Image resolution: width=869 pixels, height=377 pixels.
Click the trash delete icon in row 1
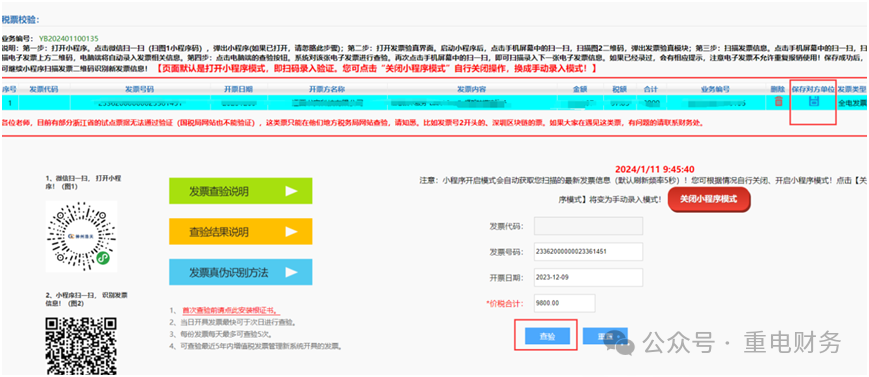pyautogui.click(x=778, y=101)
